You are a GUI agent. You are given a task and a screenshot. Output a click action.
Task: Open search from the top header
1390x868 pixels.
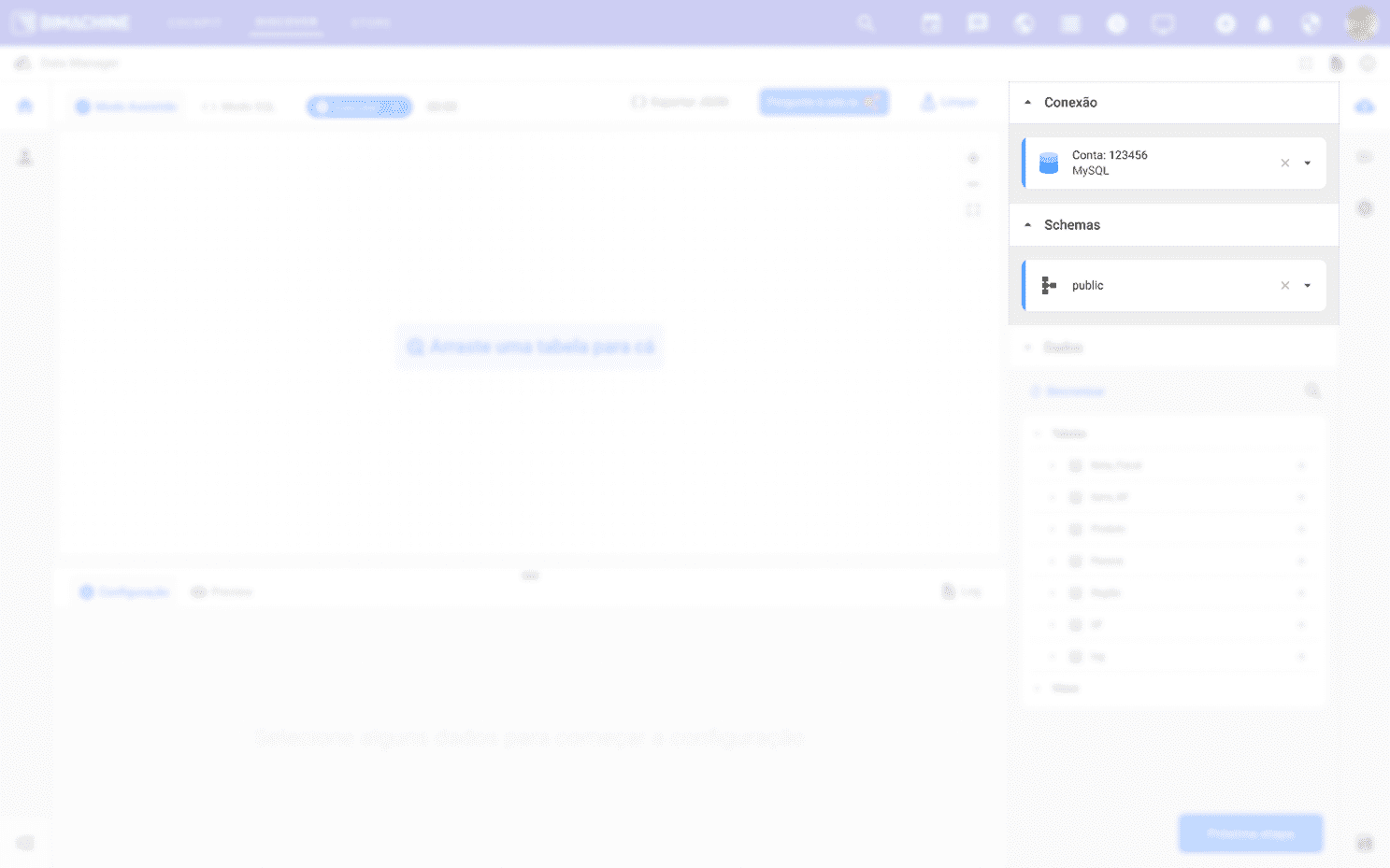pos(866,23)
